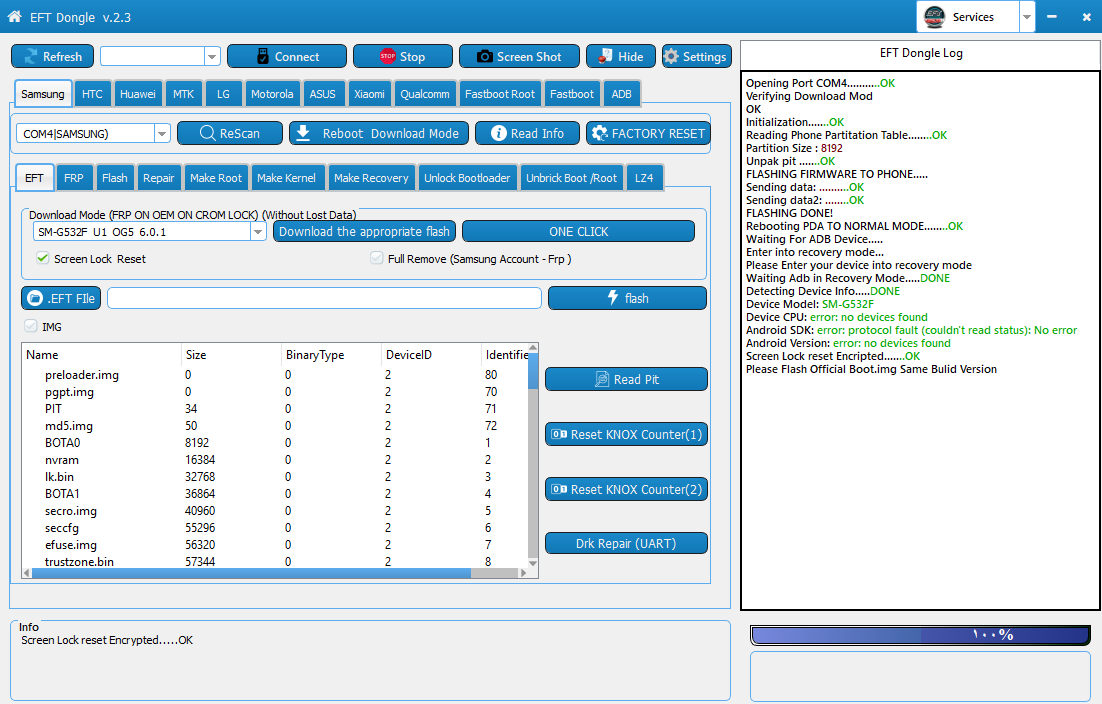Open the .EFT File browse button
This screenshot has height=704, width=1102.
pyautogui.click(x=61, y=298)
